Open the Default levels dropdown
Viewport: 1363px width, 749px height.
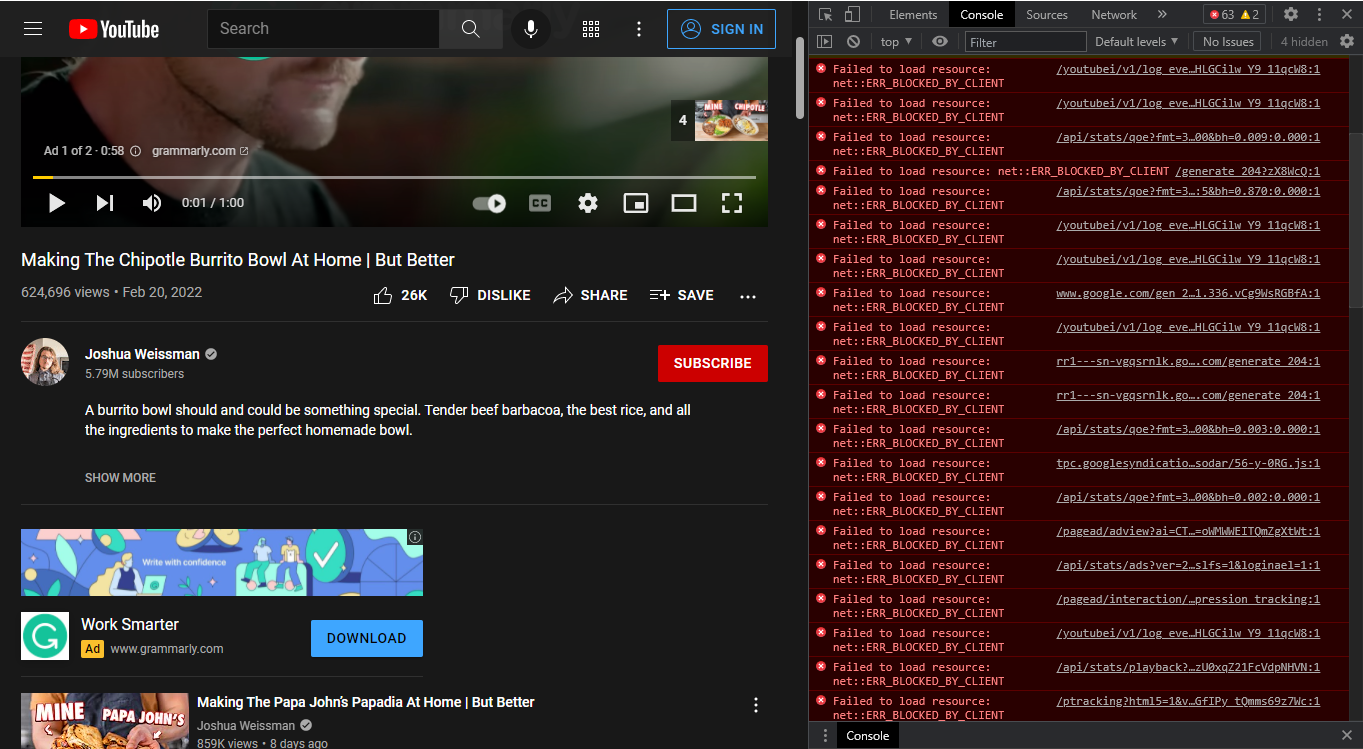tap(1137, 41)
